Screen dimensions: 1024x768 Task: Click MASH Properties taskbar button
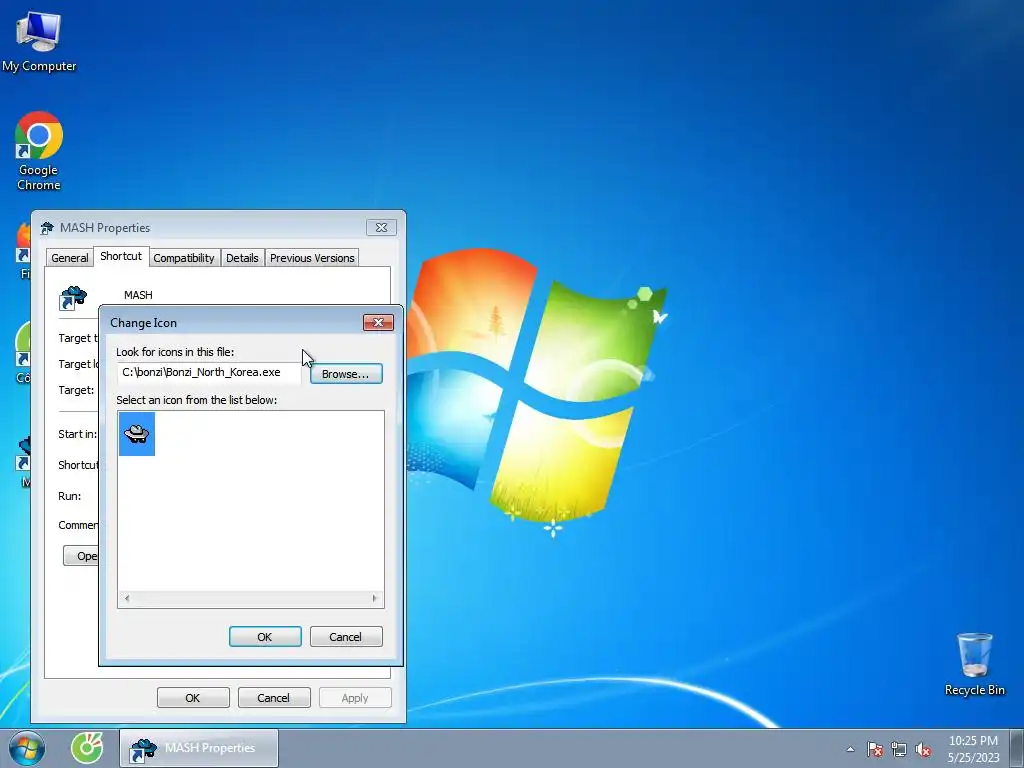[x=199, y=748]
